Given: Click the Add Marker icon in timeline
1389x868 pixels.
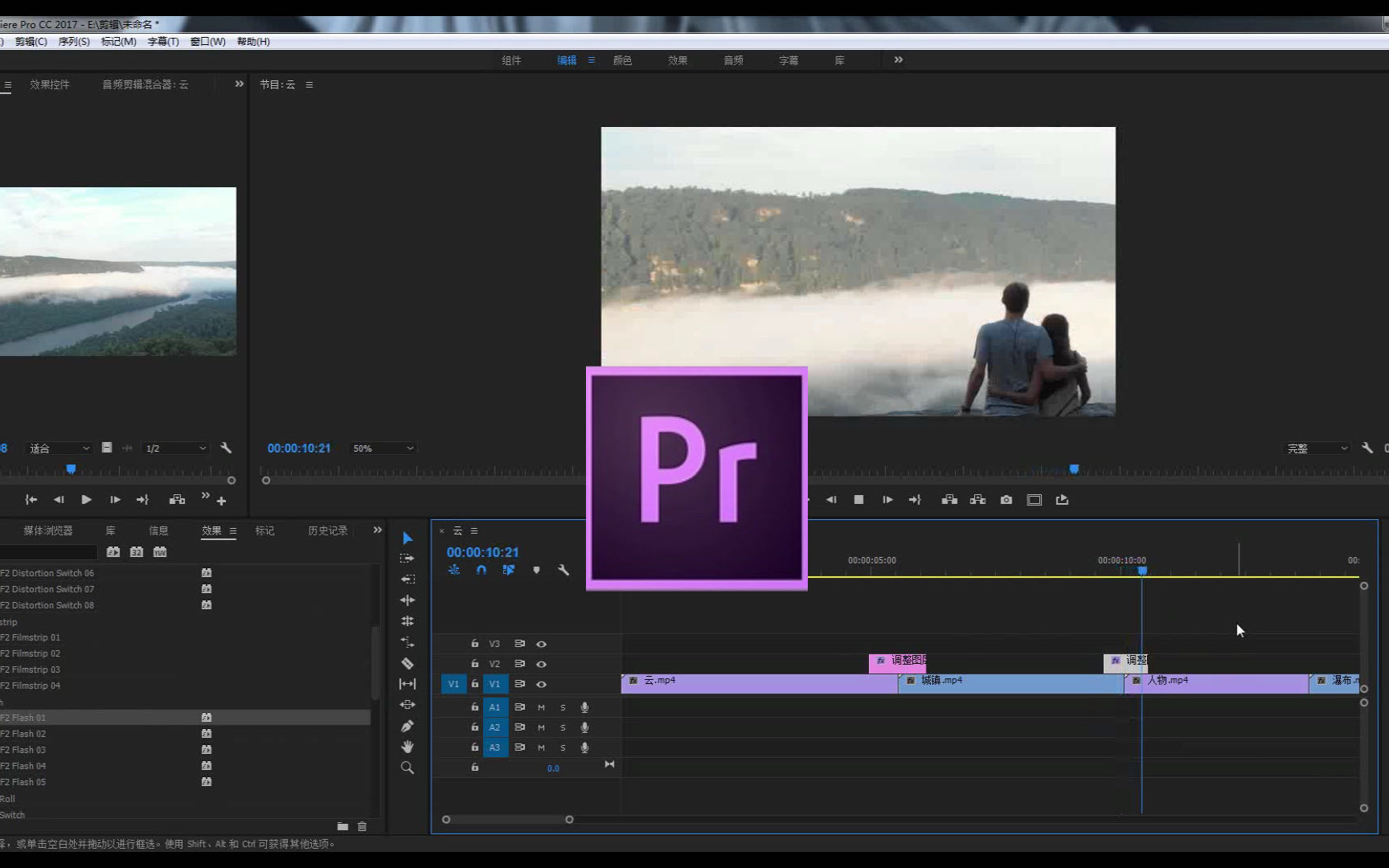Looking at the screenshot, I should (536, 570).
